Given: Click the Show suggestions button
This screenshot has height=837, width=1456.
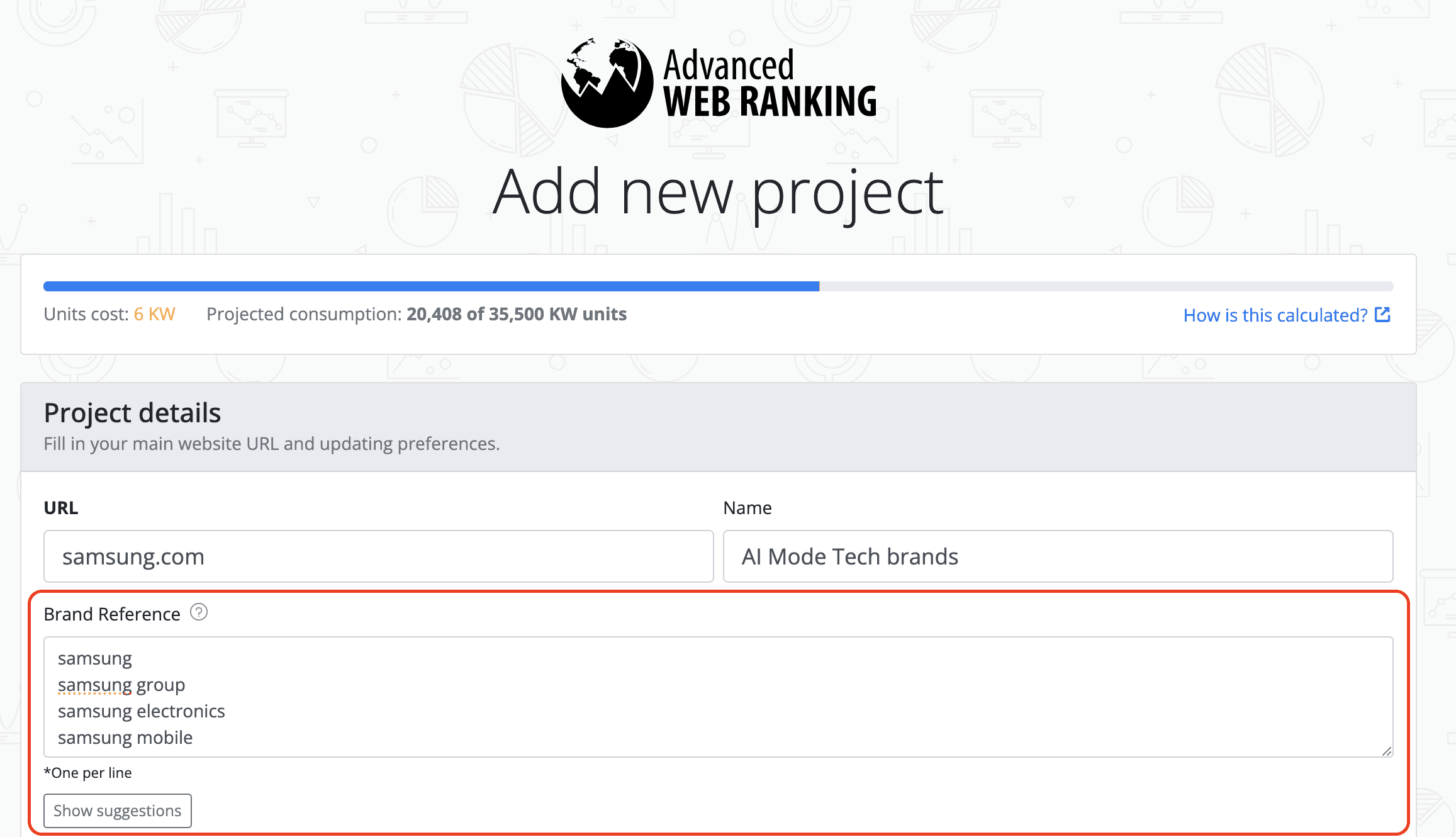Looking at the screenshot, I should coord(118,811).
